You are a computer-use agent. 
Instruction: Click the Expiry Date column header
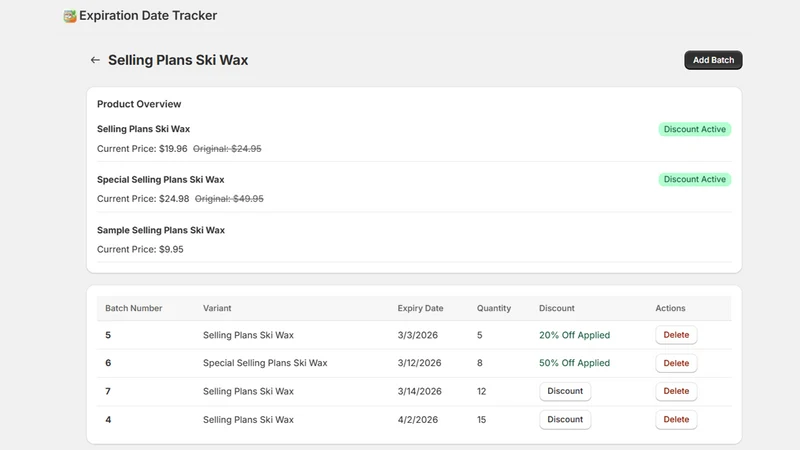coord(420,308)
